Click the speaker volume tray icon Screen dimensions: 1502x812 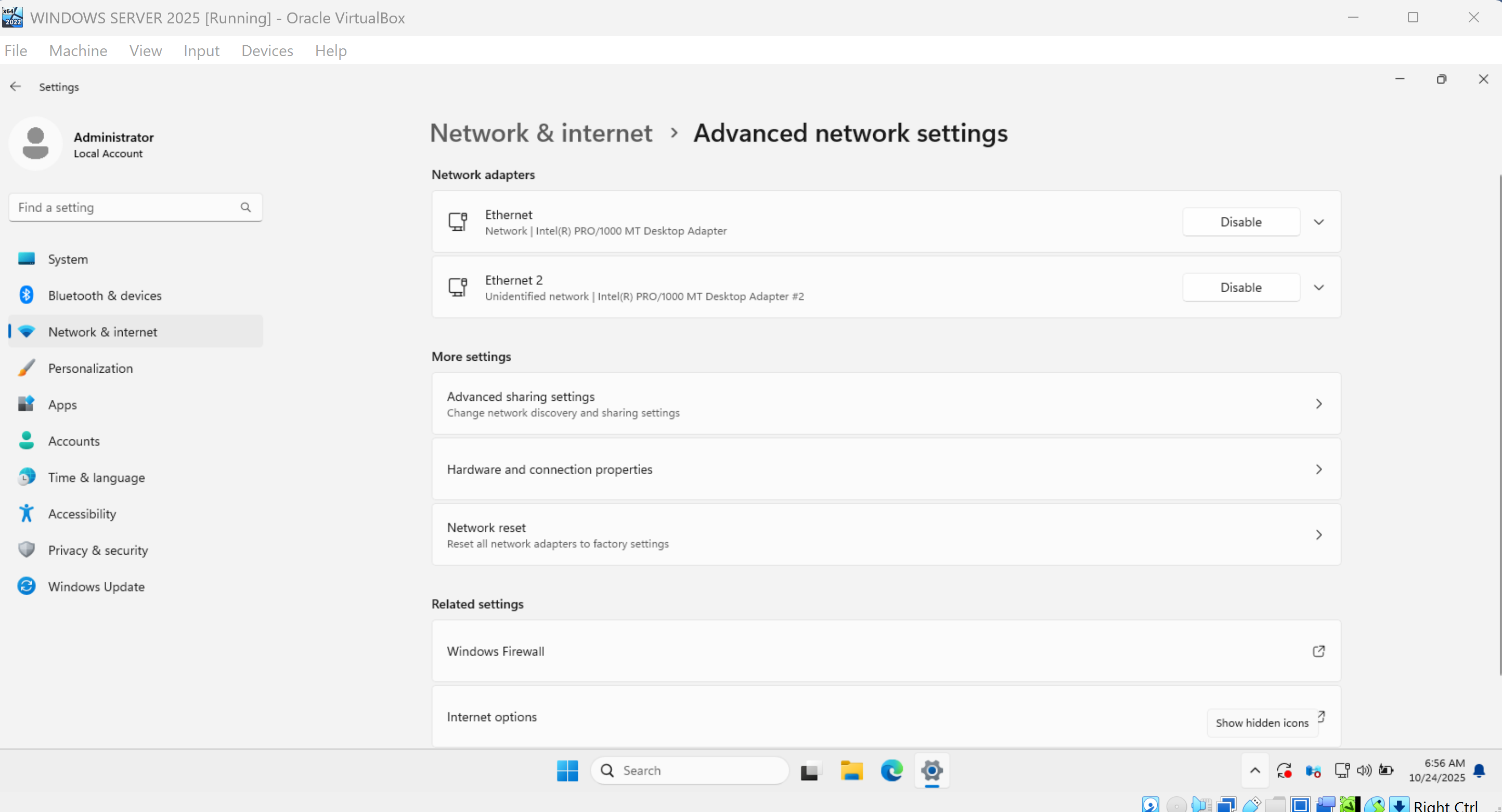[1364, 770]
